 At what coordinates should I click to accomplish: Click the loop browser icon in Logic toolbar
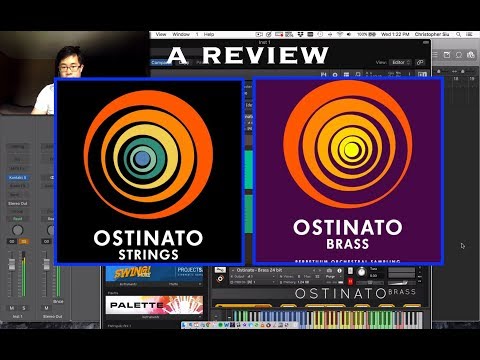[459, 55]
